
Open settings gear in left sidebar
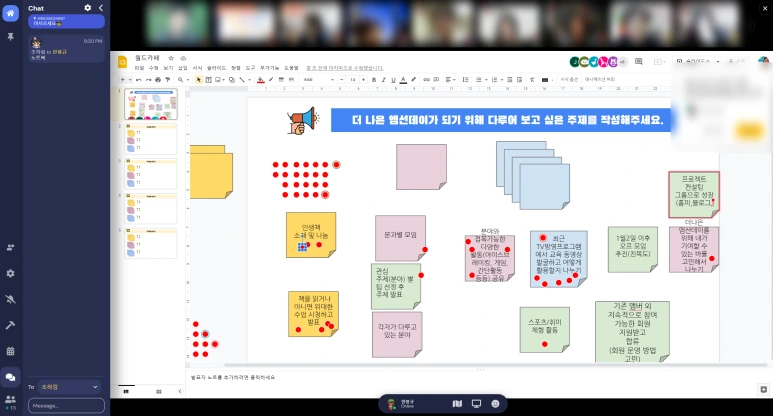[x=10, y=274]
